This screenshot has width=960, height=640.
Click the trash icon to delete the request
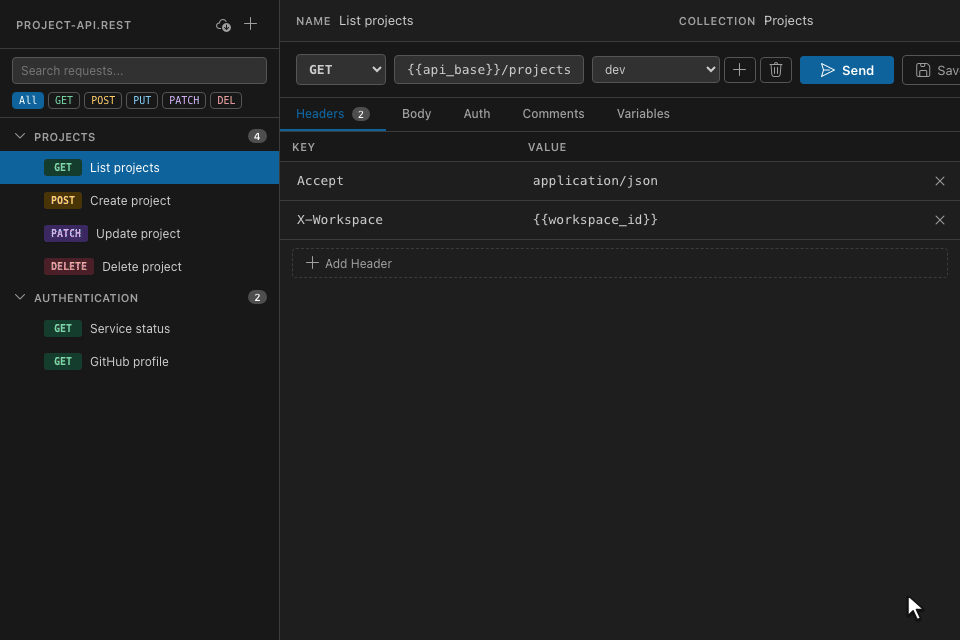(x=776, y=70)
